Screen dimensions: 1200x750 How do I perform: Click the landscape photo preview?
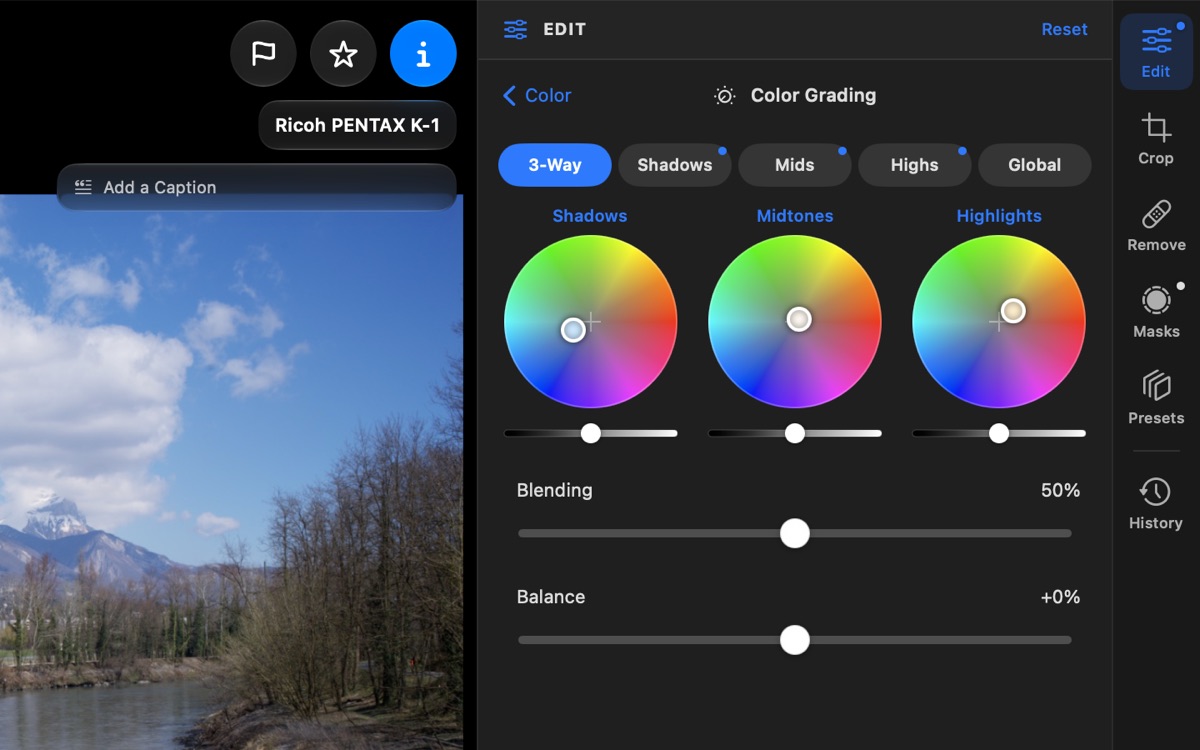(231, 472)
